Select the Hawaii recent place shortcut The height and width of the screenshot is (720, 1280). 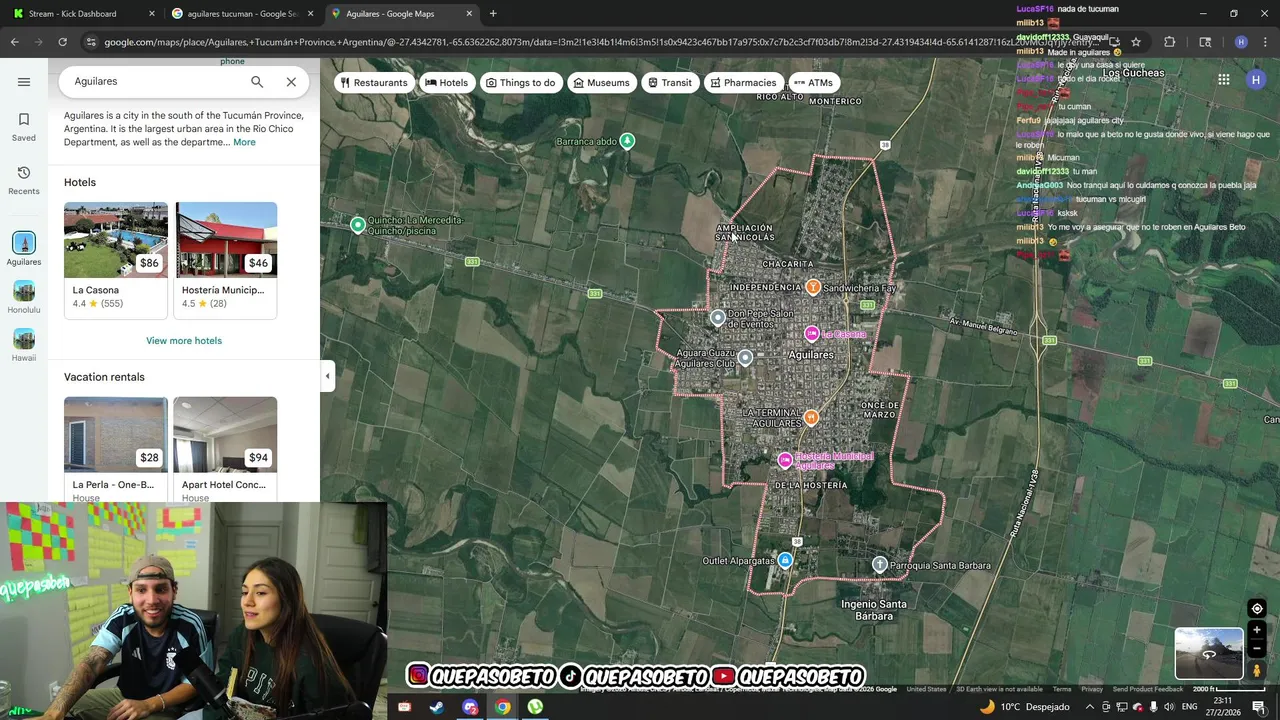tap(24, 345)
